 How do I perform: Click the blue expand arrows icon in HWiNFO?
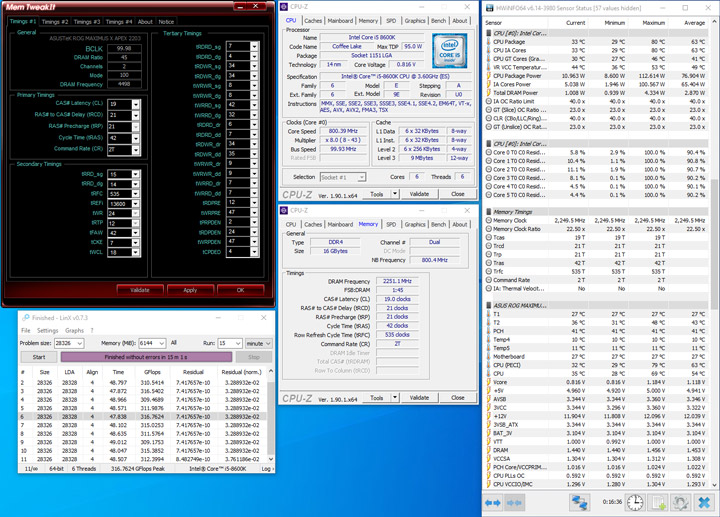493,503
